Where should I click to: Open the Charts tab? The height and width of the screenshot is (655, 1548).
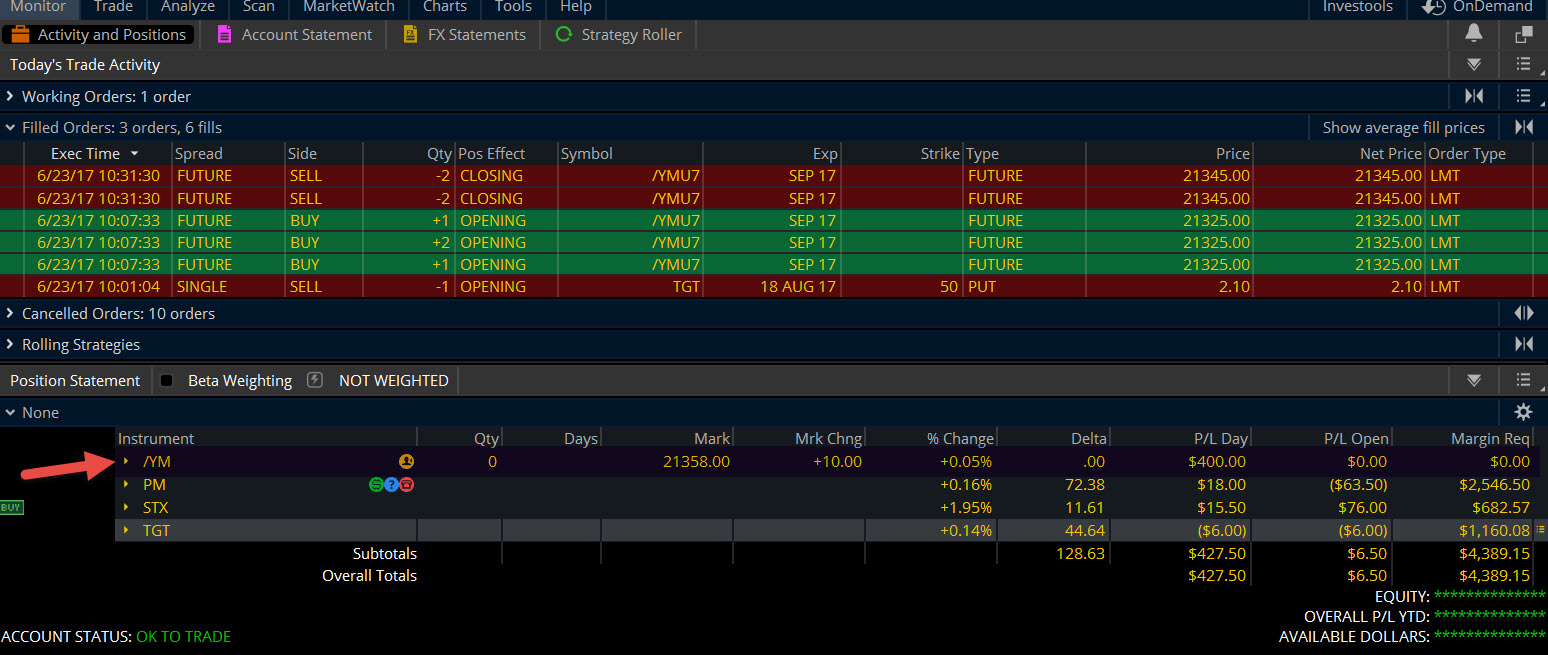click(x=444, y=7)
